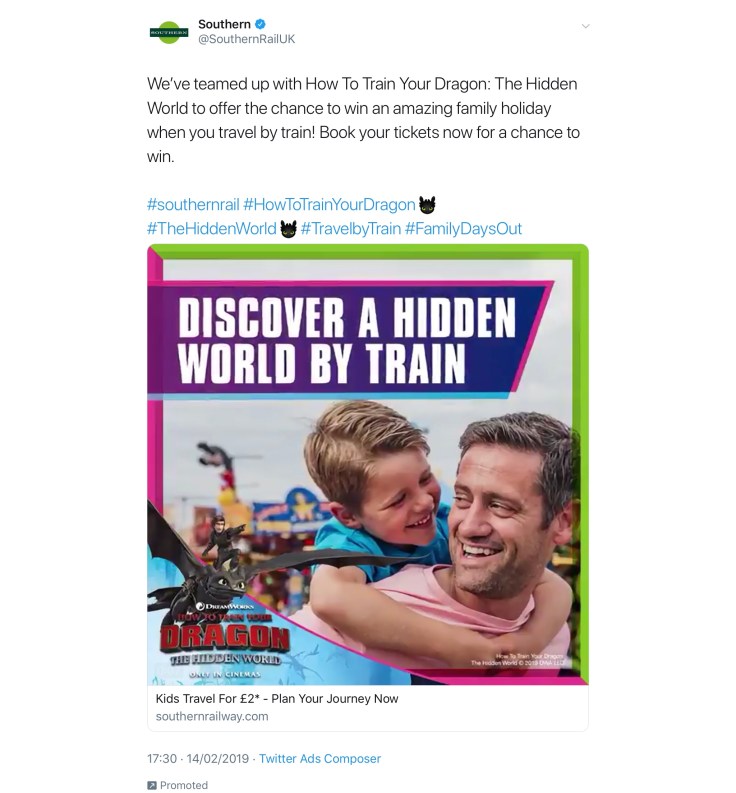This screenshot has width=736, height=793.
Task: Open the Twitter Ads Composer source link
Action: (x=320, y=759)
